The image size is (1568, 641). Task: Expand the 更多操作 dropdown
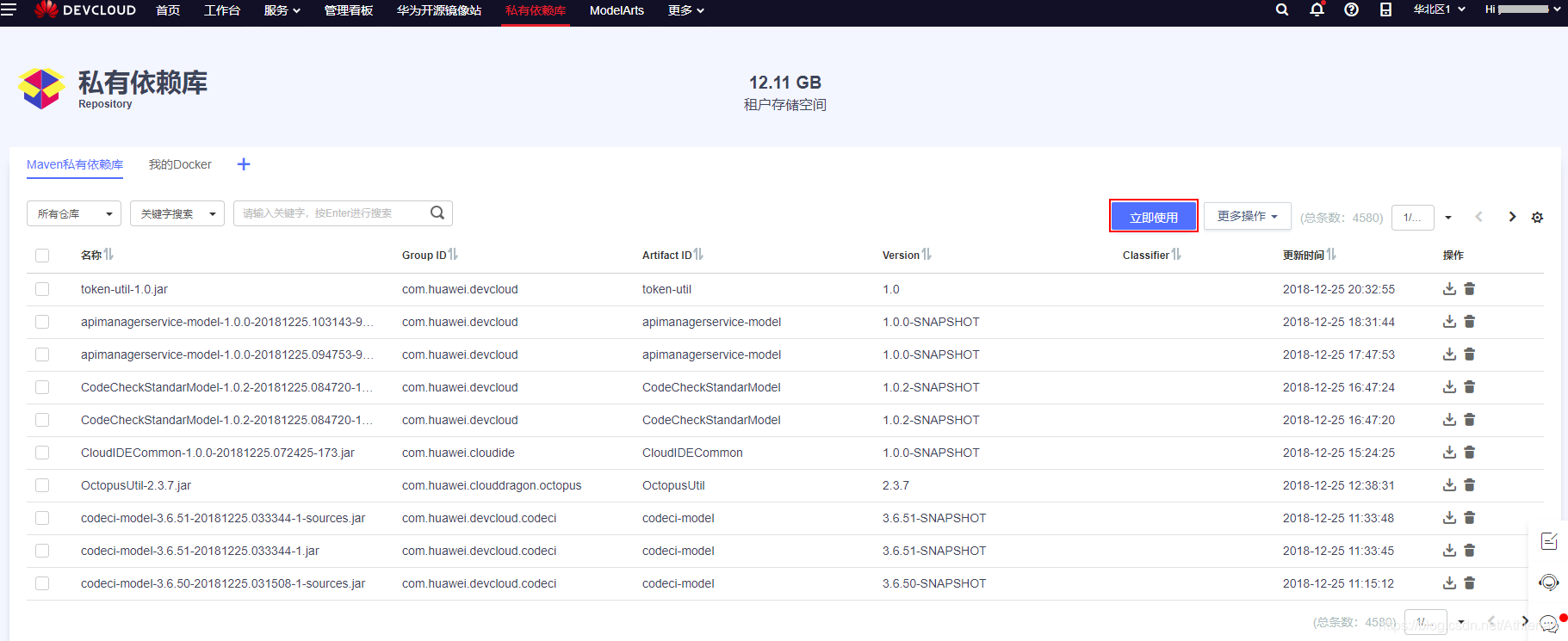tap(1248, 217)
